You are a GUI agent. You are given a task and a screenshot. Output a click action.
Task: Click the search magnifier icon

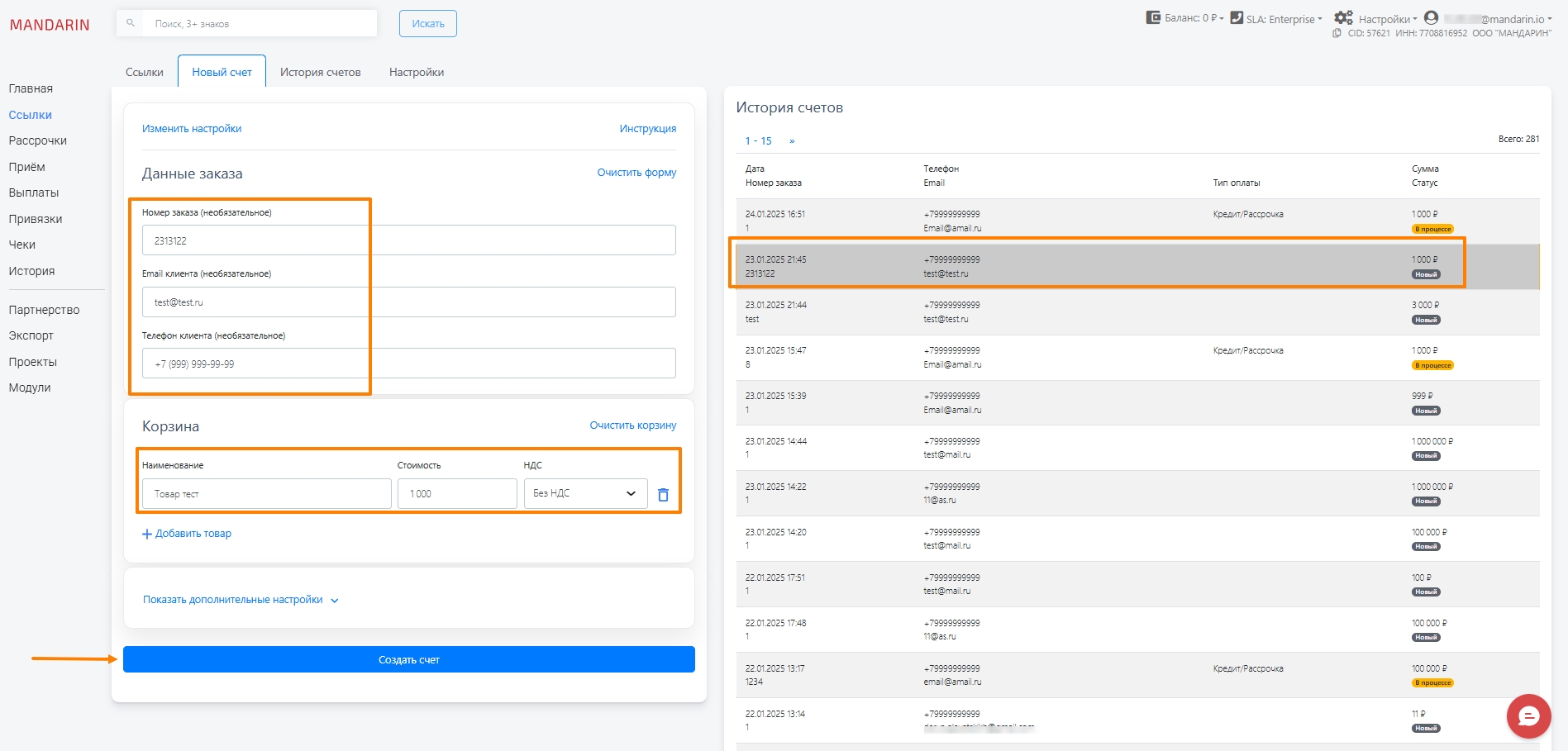pos(131,23)
